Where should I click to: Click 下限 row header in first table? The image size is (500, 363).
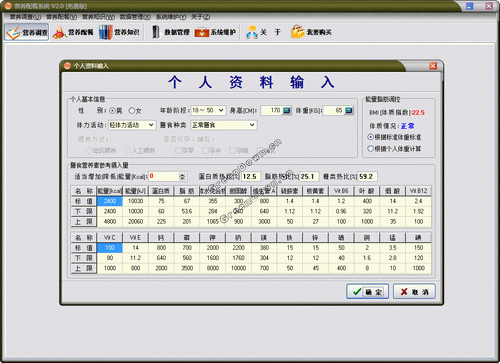(x=84, y=211)
